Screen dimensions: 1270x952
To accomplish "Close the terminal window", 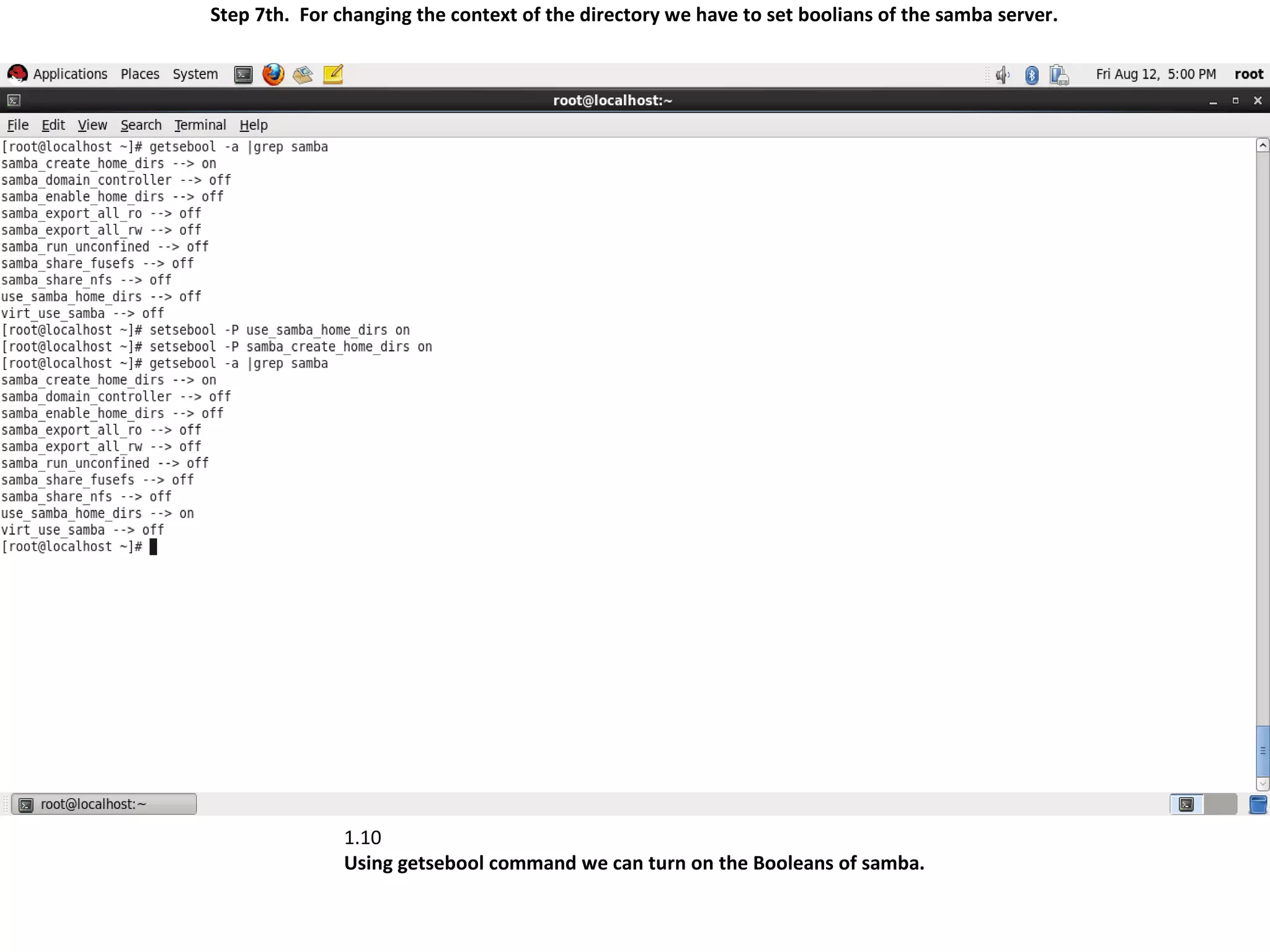I will pos(1258,100).
